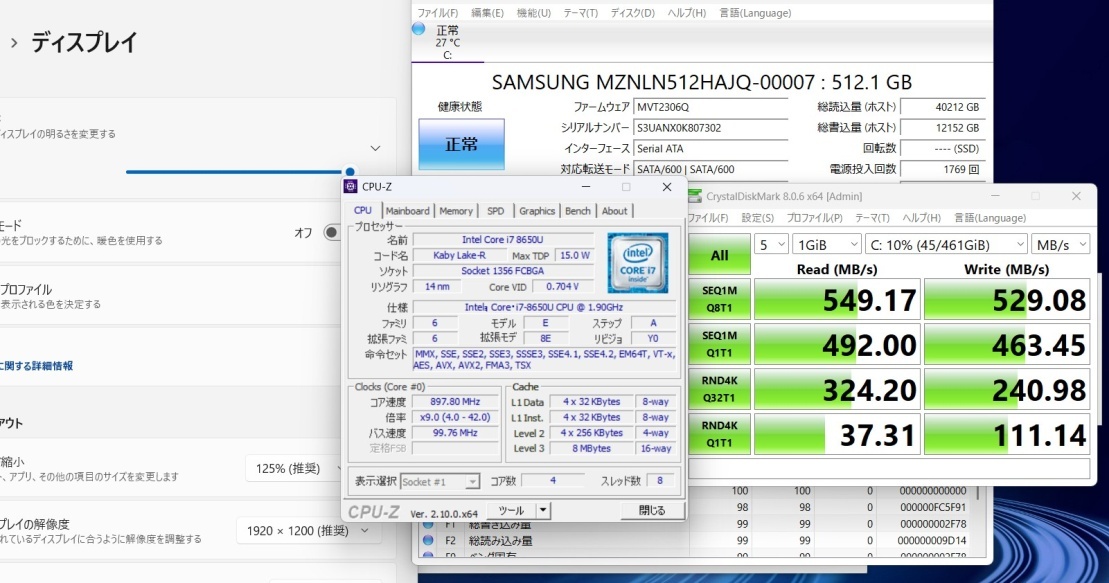Switch to the Bench tab in CPU-Z
1109x583 pixels.
(578, 211)
